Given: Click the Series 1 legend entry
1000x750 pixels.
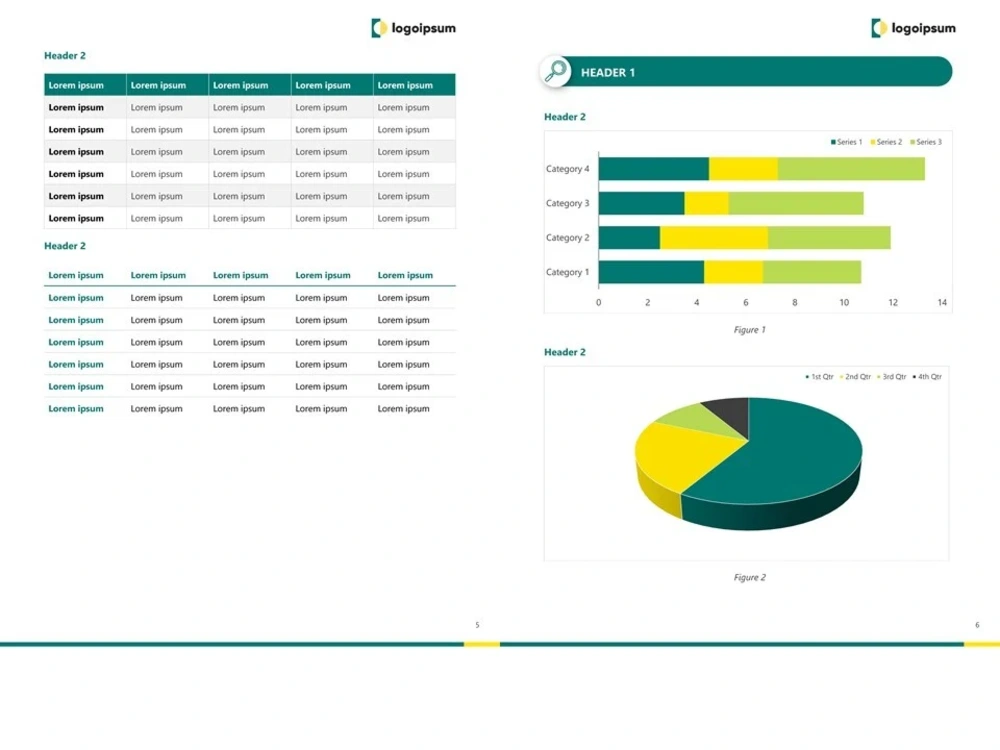Looking at the screenshot, I should click(846, 142).
